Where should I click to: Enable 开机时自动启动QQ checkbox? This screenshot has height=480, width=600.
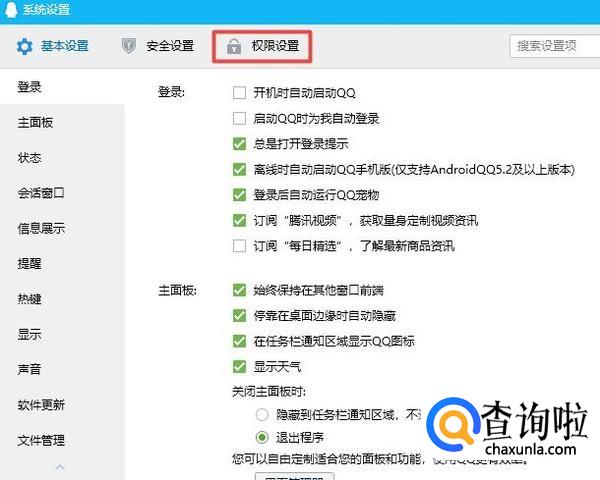[239, 93]
